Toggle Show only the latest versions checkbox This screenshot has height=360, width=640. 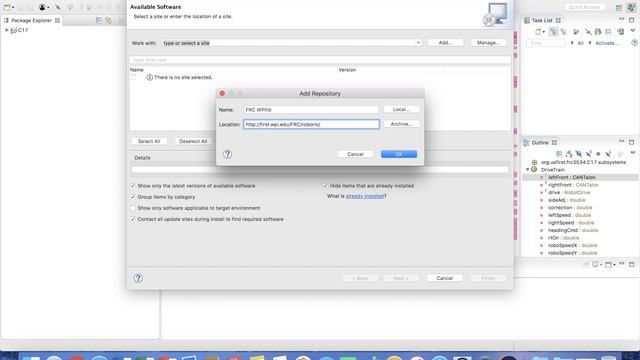133,186
